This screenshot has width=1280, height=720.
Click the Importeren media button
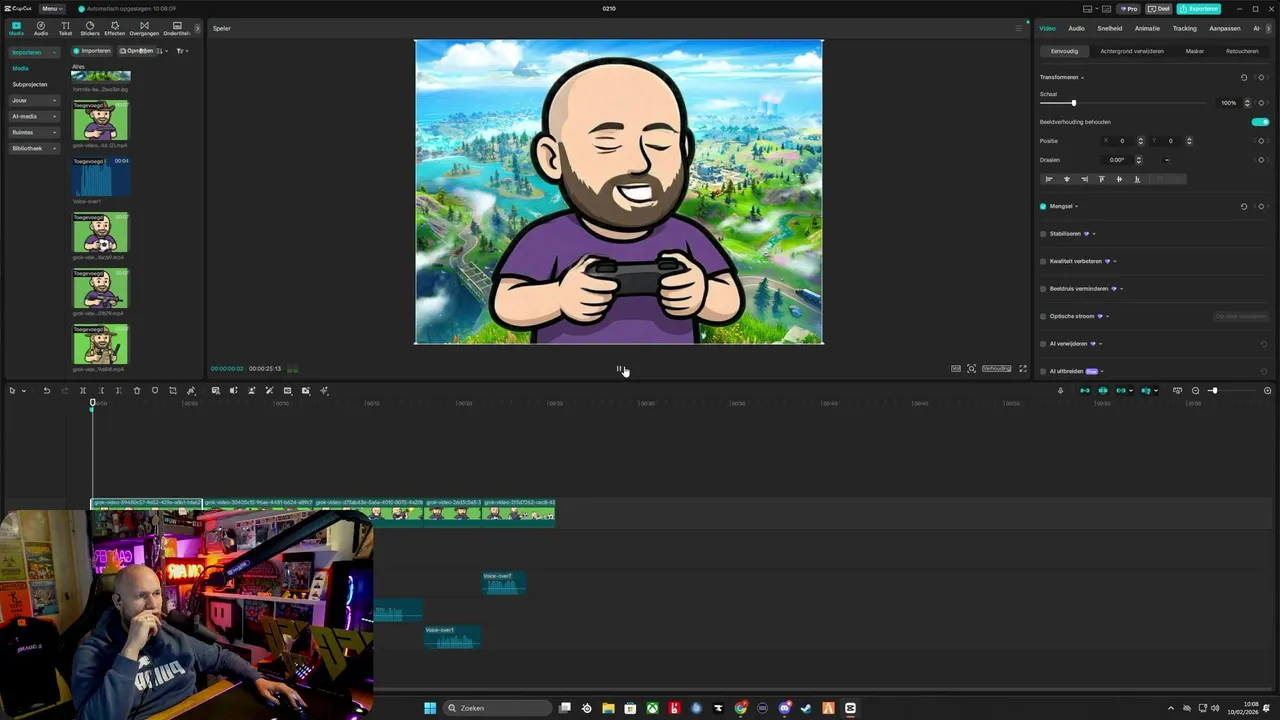(92, 51)
